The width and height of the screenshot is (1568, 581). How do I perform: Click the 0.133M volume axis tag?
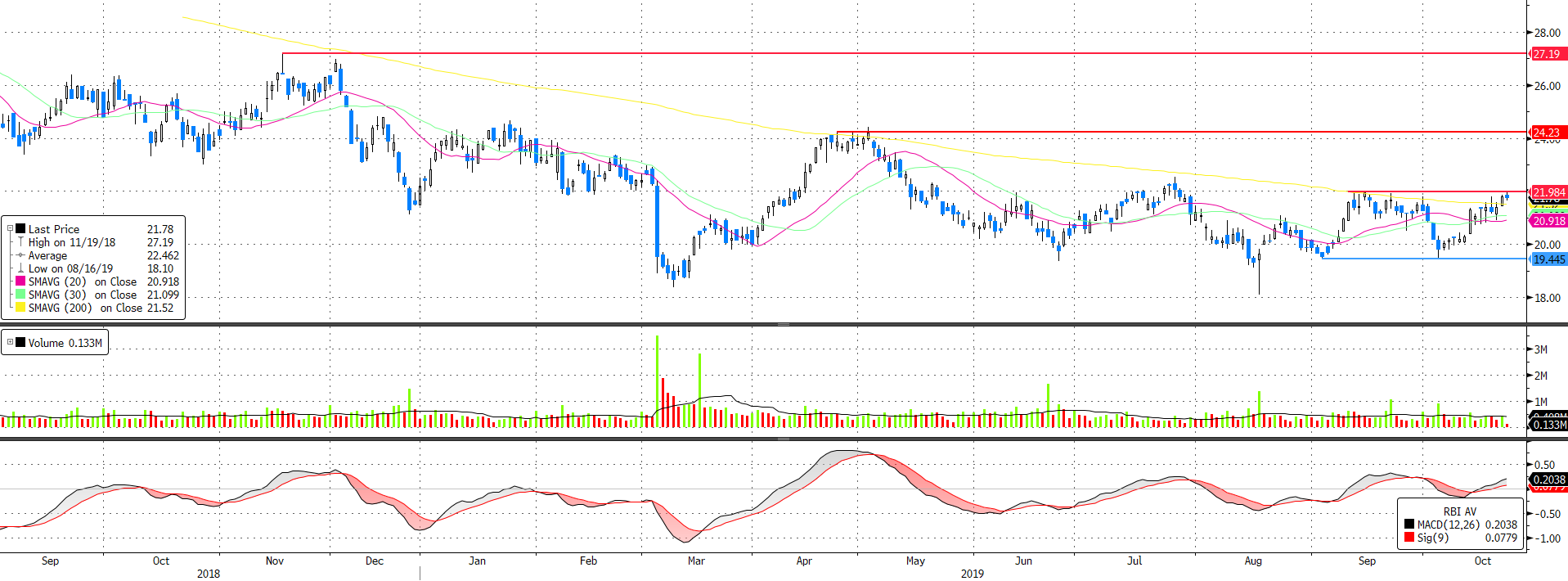pos(1548,425)
